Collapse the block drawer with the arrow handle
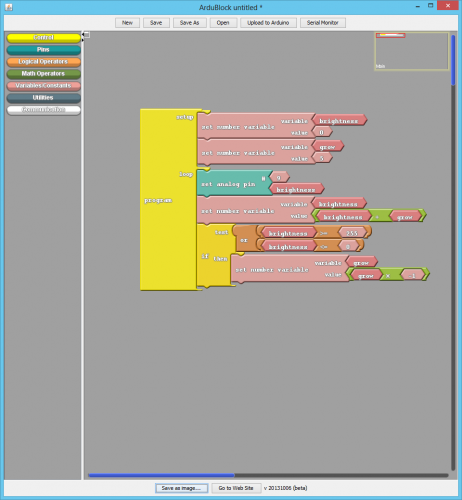 (83, 35)
